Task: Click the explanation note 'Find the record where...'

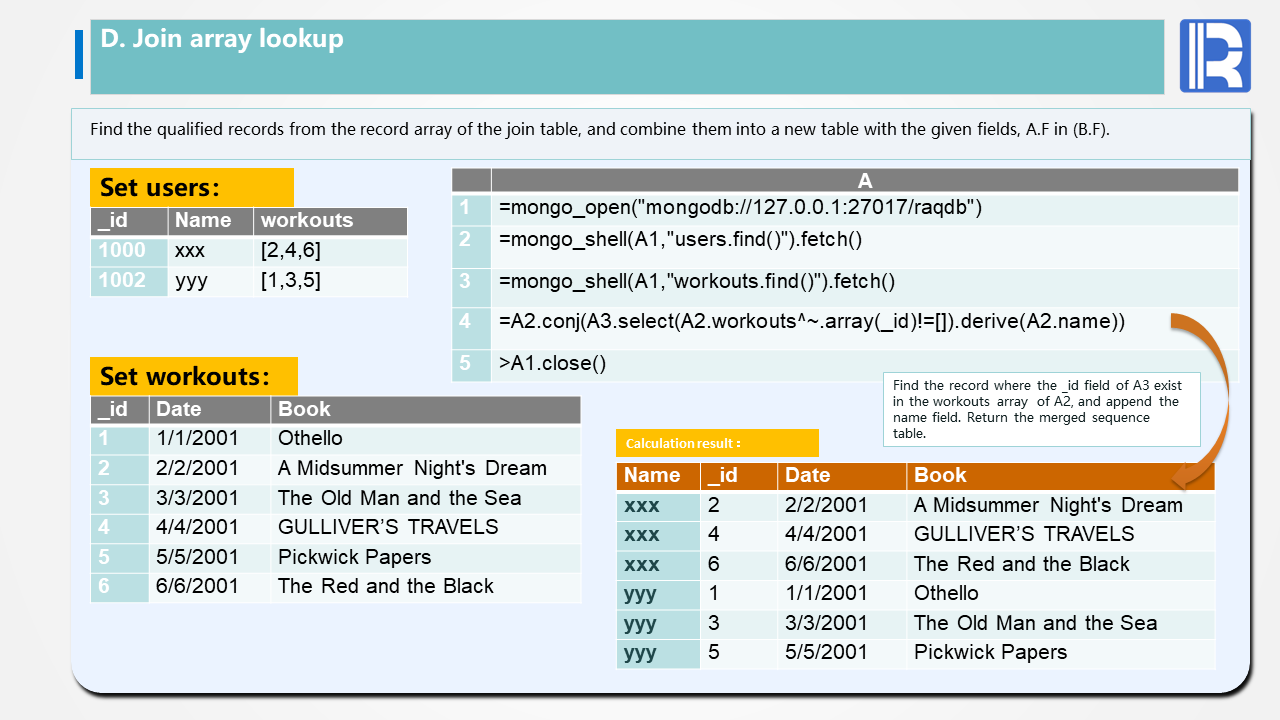Action: 1041,409
